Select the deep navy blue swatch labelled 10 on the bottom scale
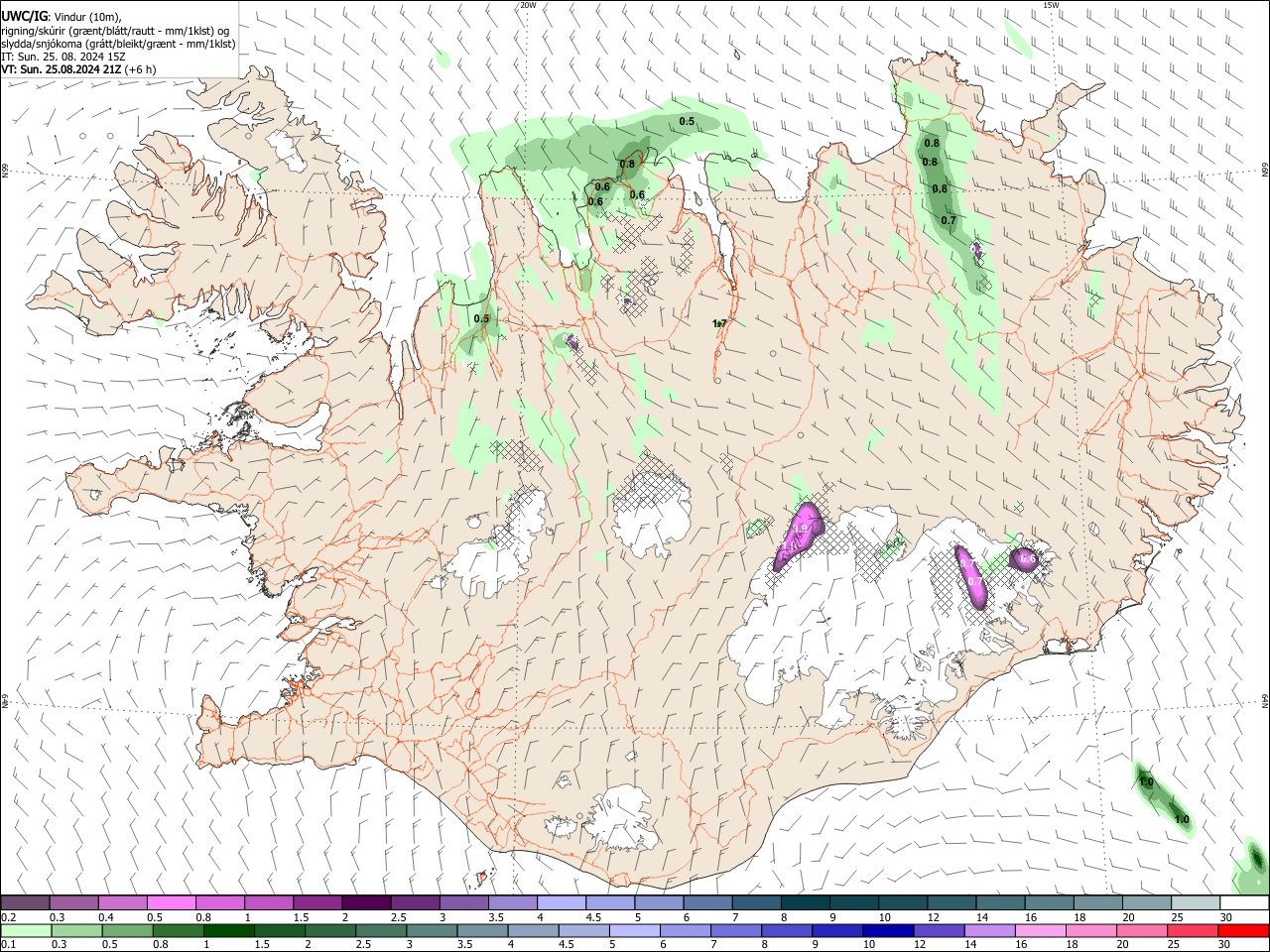 pyautogui.click(x=887, y=930)
